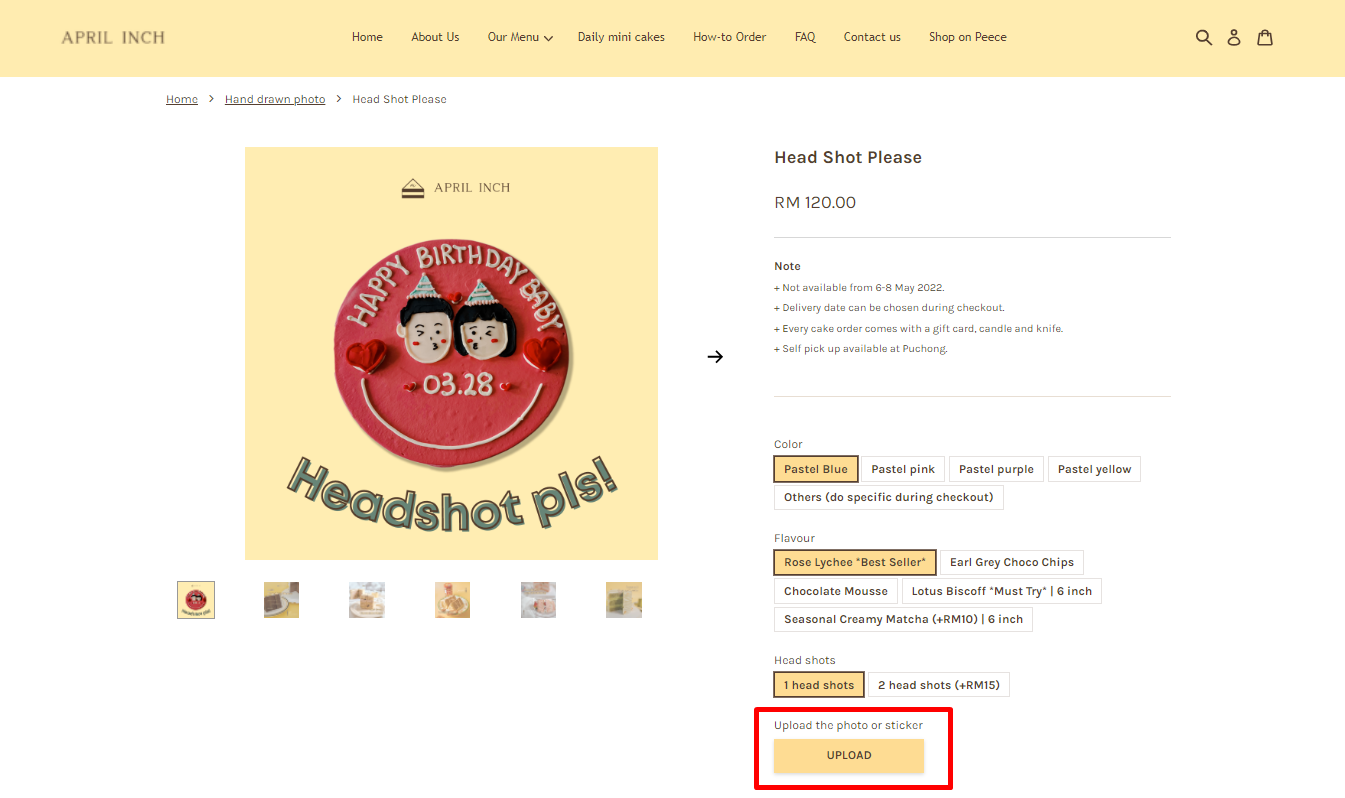Go to the How-to Order page
Image resolution: width=1345 pixels, height=798 pixels.
point(730,37)
